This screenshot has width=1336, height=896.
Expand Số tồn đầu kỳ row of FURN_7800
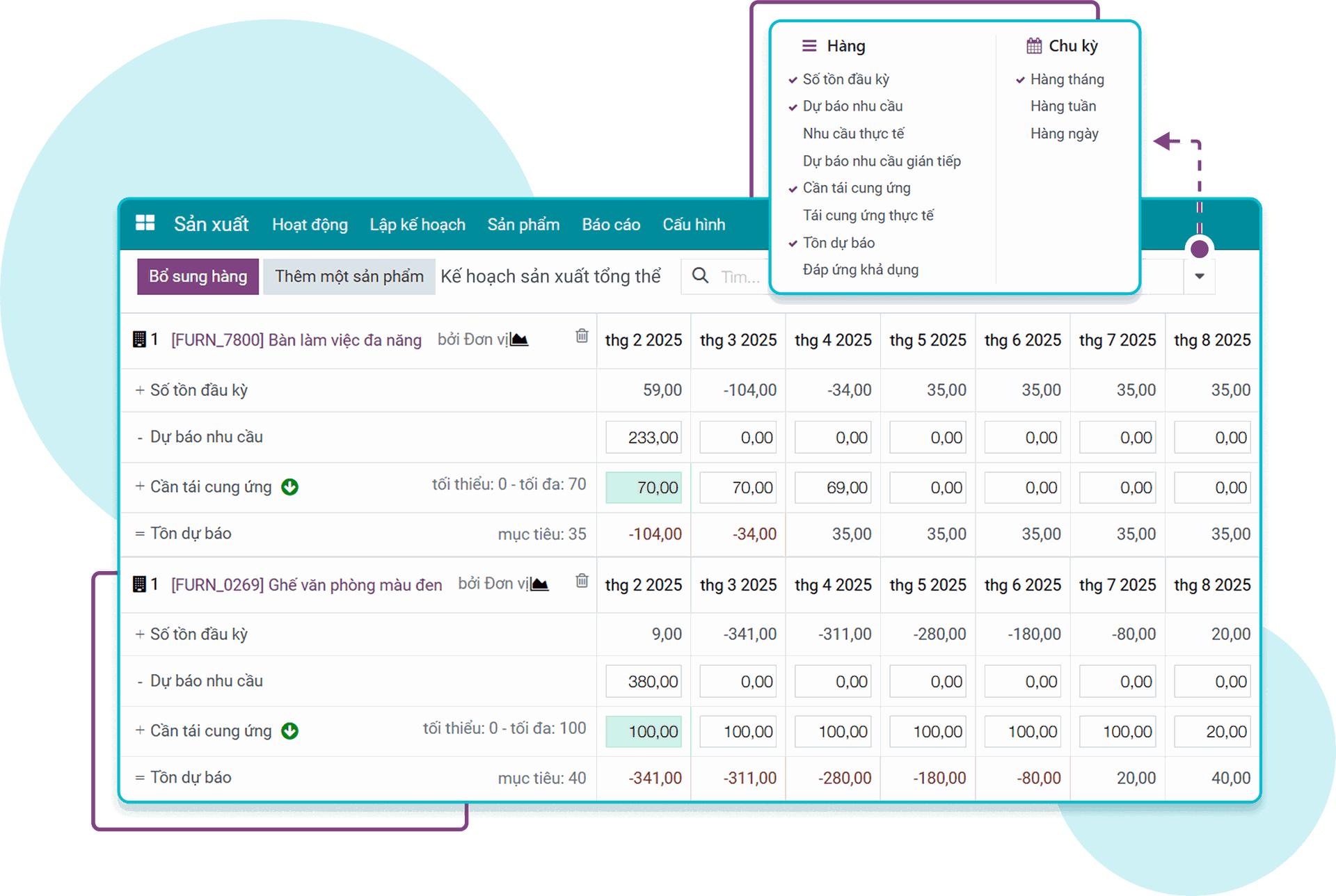tap(140, 390)
